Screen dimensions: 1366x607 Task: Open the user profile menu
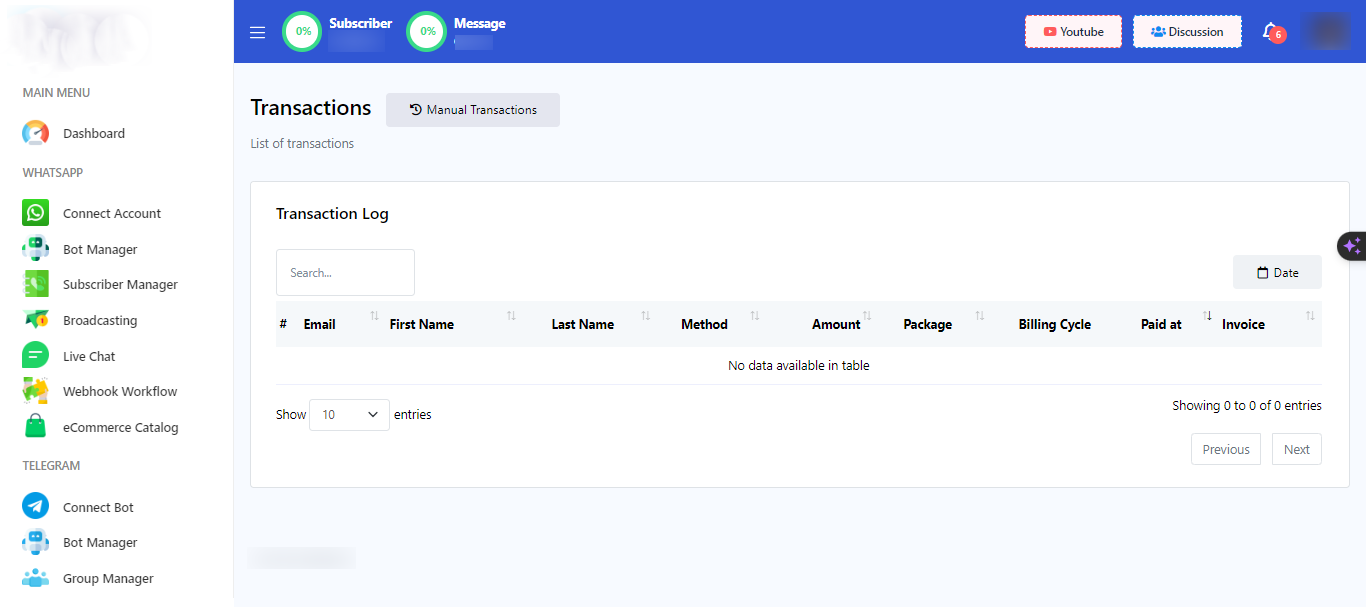tap(1327, 32)
